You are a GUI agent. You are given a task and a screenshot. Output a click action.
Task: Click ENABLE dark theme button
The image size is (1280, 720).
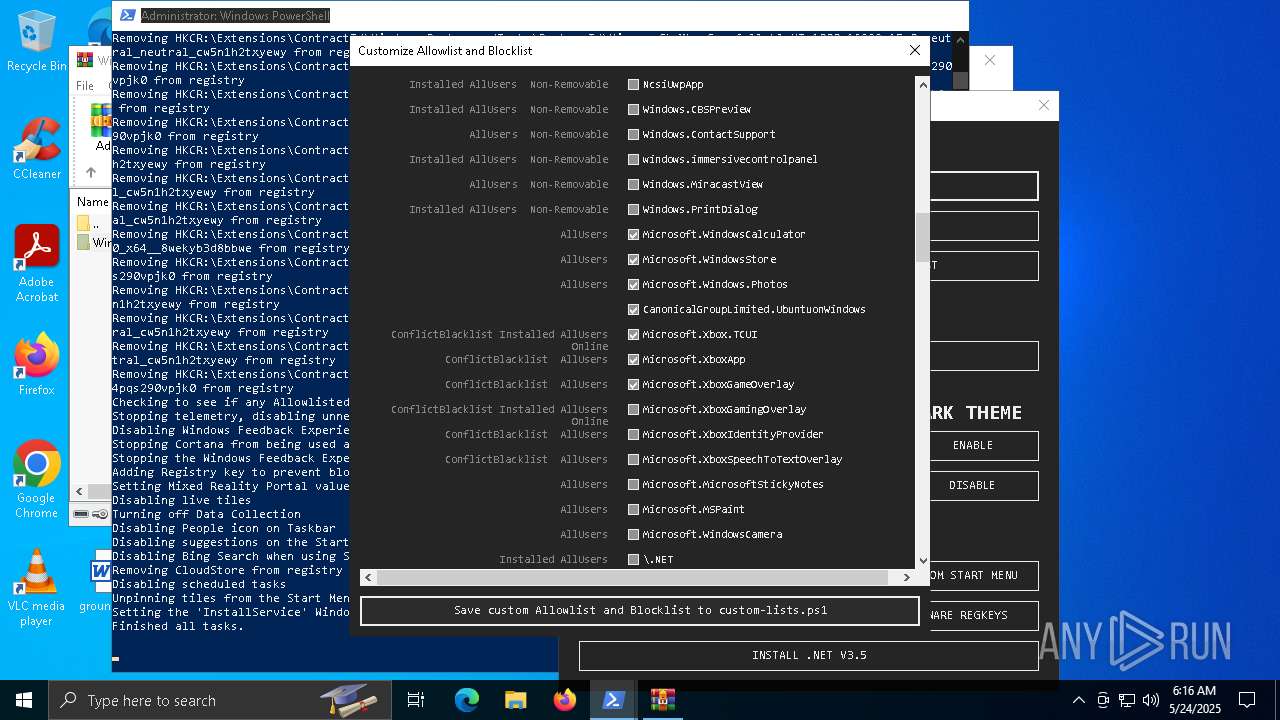pyautogui.click(x=973, y=445)
